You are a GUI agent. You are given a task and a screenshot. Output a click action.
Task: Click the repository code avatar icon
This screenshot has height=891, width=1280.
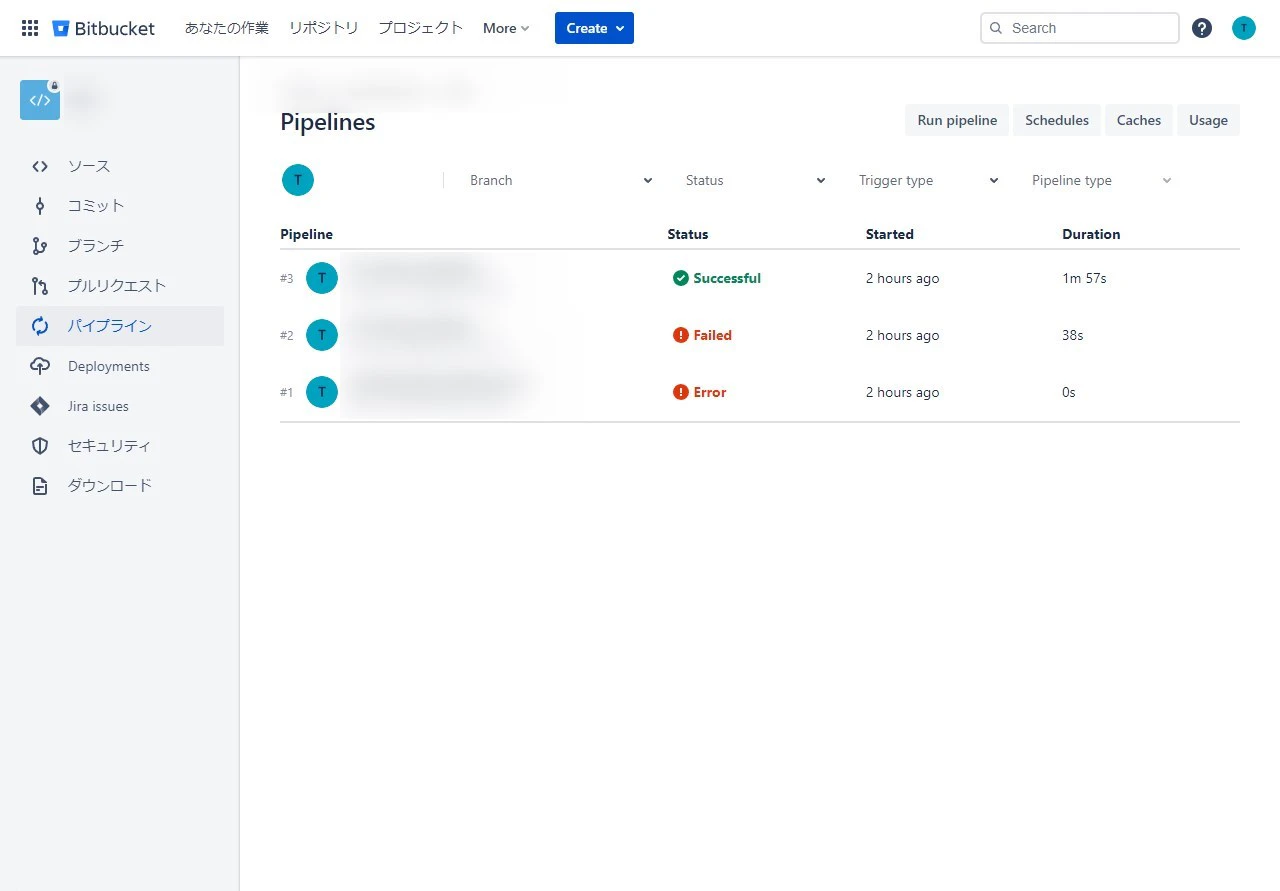[40, 100]
